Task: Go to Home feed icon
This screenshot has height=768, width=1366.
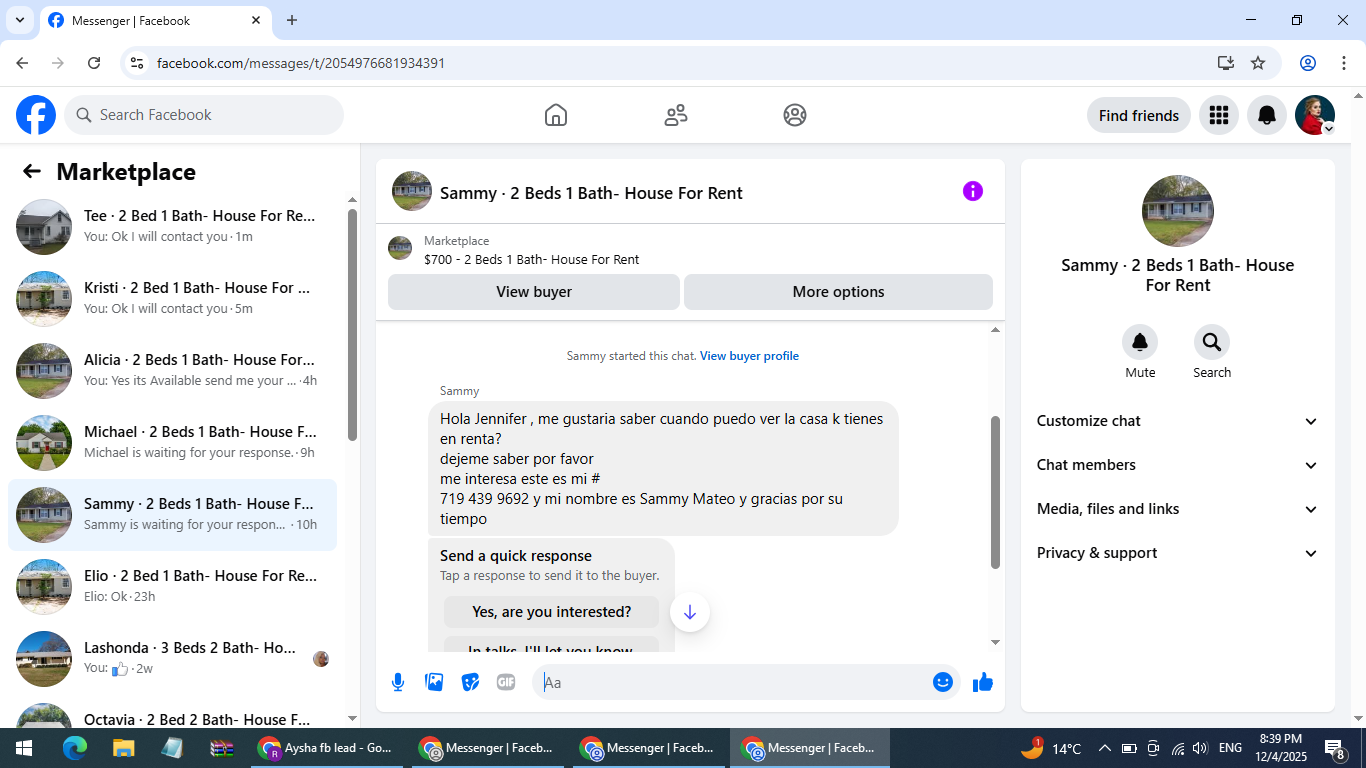Action: coord(556,115)
